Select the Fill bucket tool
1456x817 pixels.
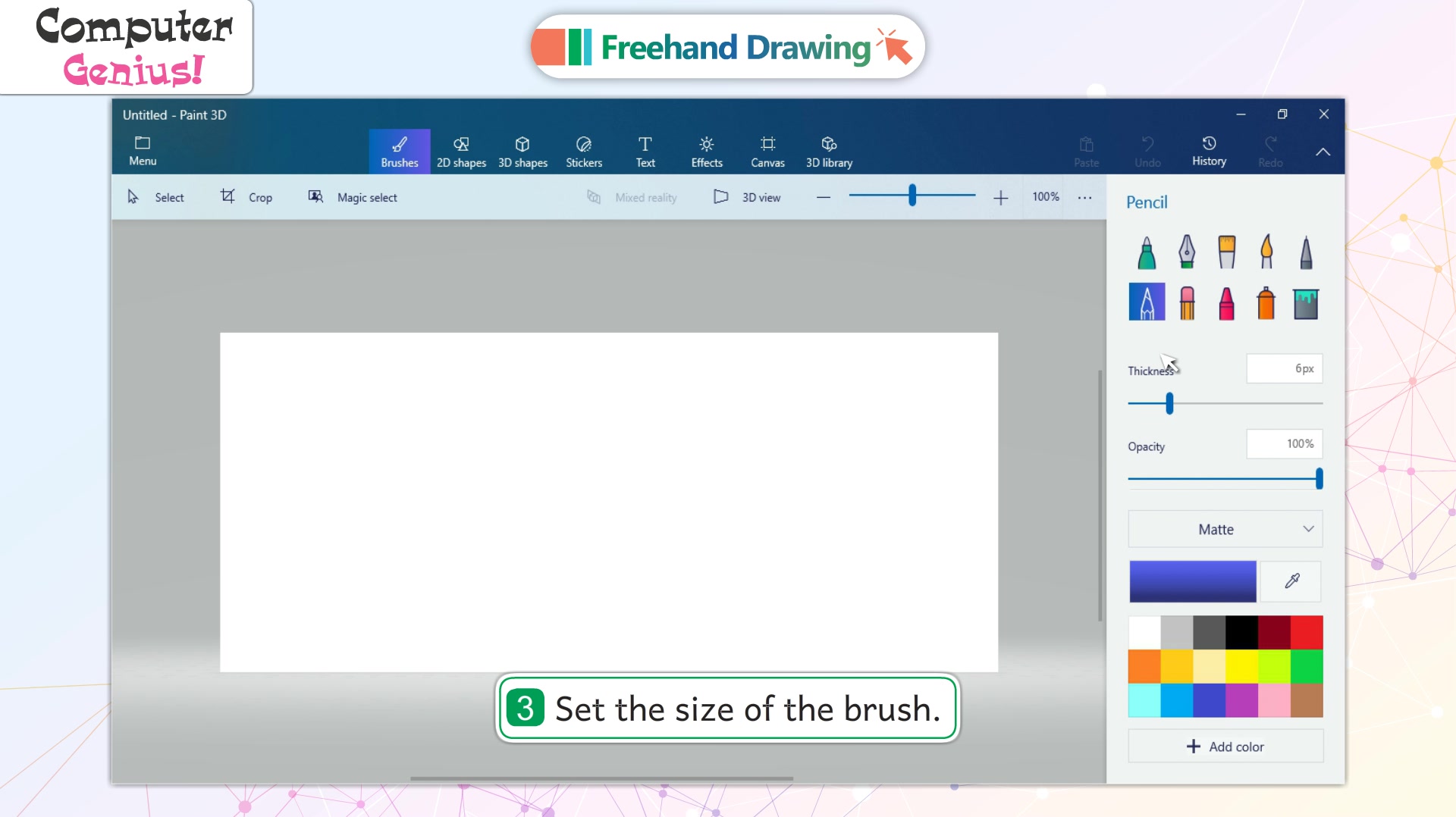[x=1306, y=303]
